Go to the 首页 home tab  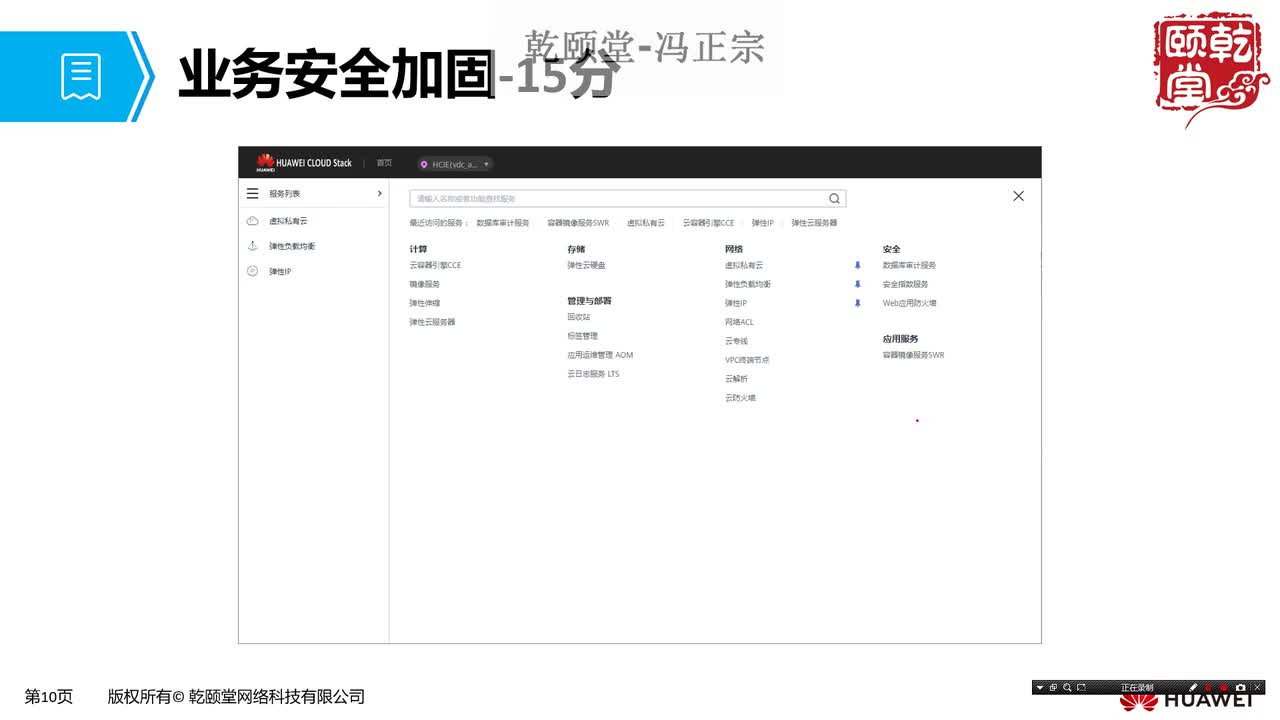pos(384,163)
